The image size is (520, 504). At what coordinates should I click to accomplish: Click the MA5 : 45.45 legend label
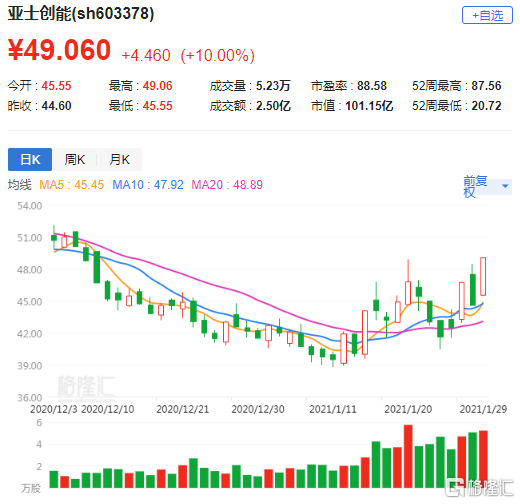[x=71, y=185]
